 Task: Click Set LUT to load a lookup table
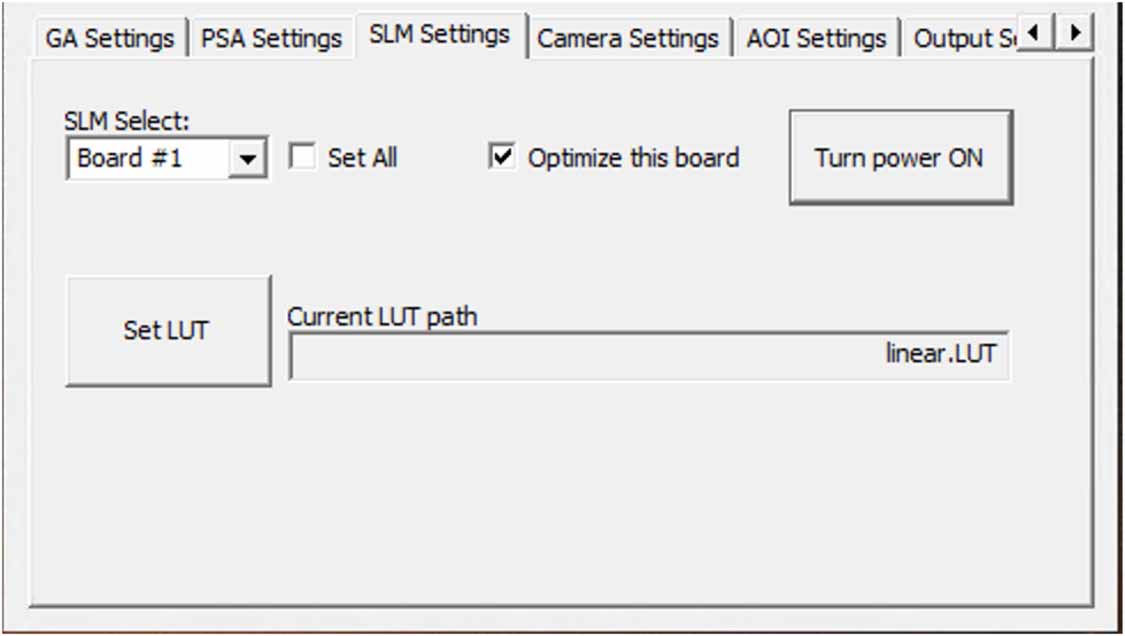[168, 330]
